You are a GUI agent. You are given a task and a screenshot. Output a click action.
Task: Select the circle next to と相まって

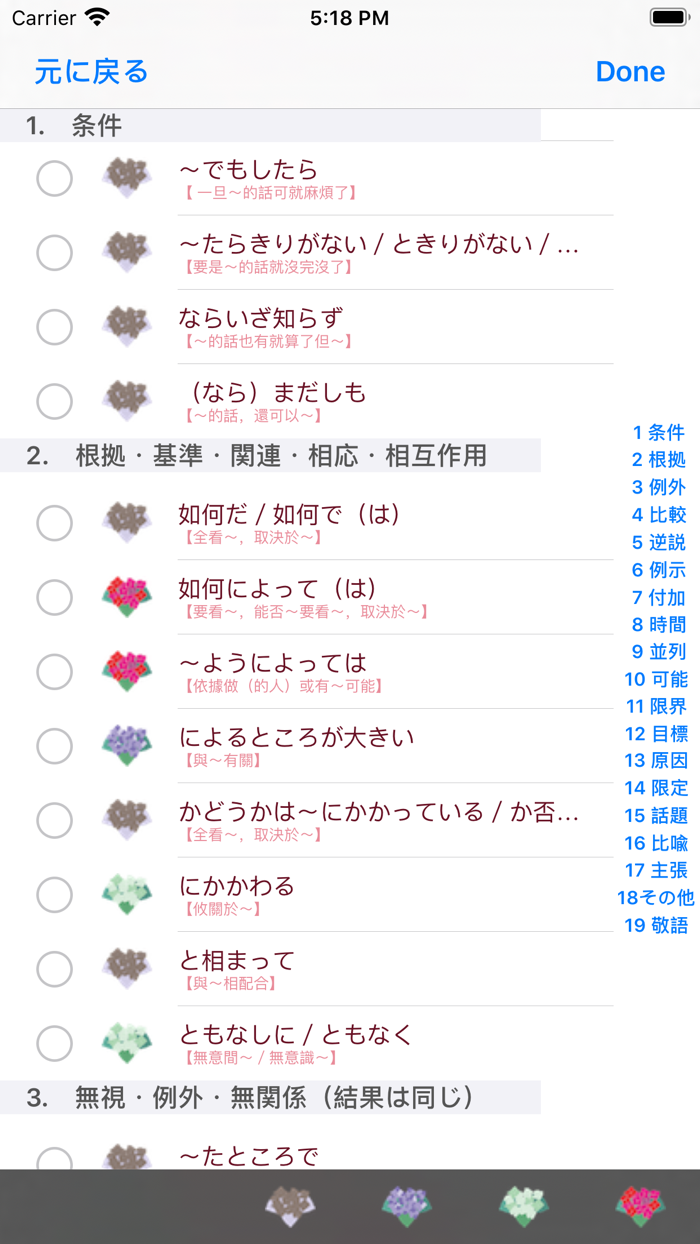54,970
